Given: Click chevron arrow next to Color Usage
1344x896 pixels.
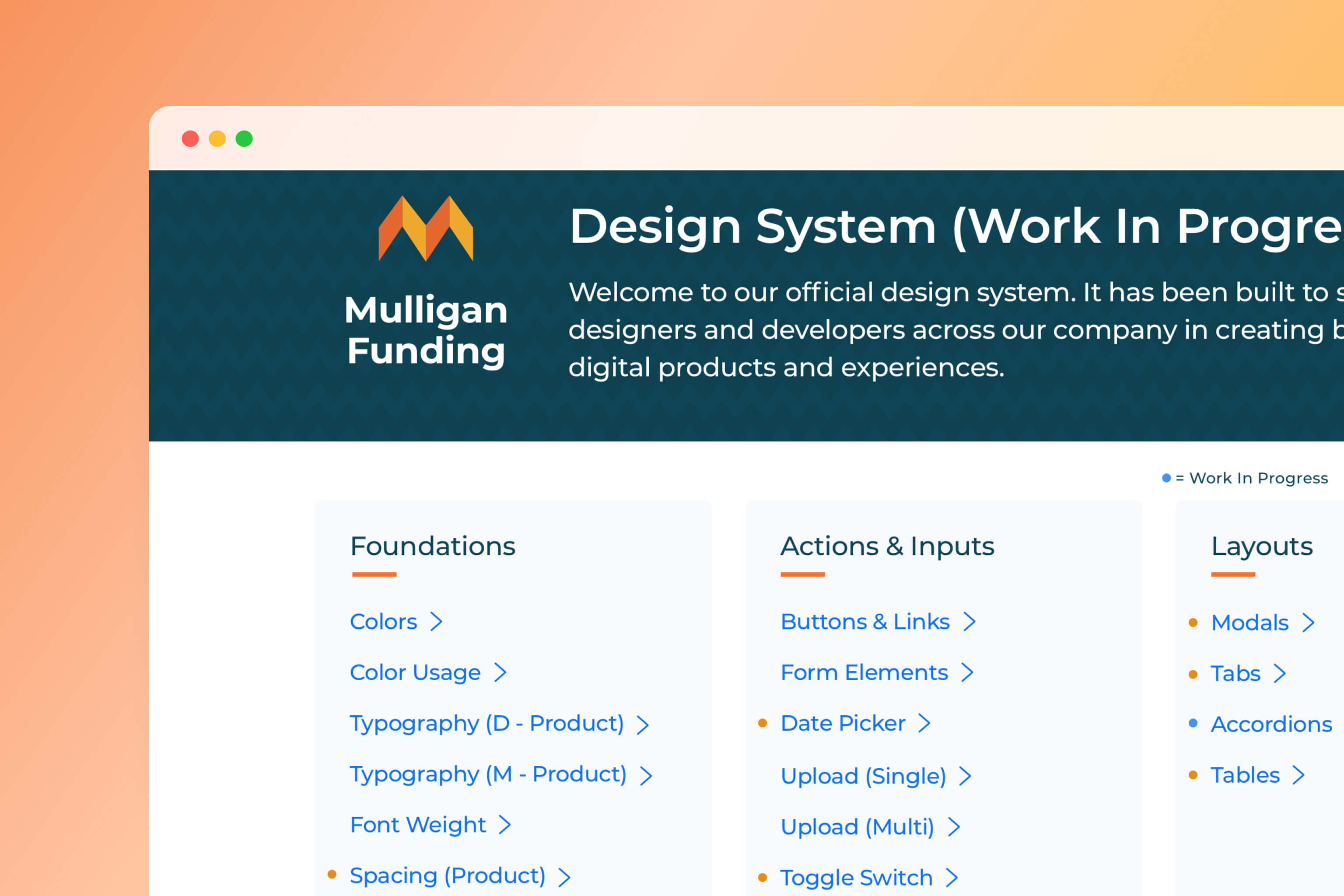Looking at the screenshot, I should 500,672.
